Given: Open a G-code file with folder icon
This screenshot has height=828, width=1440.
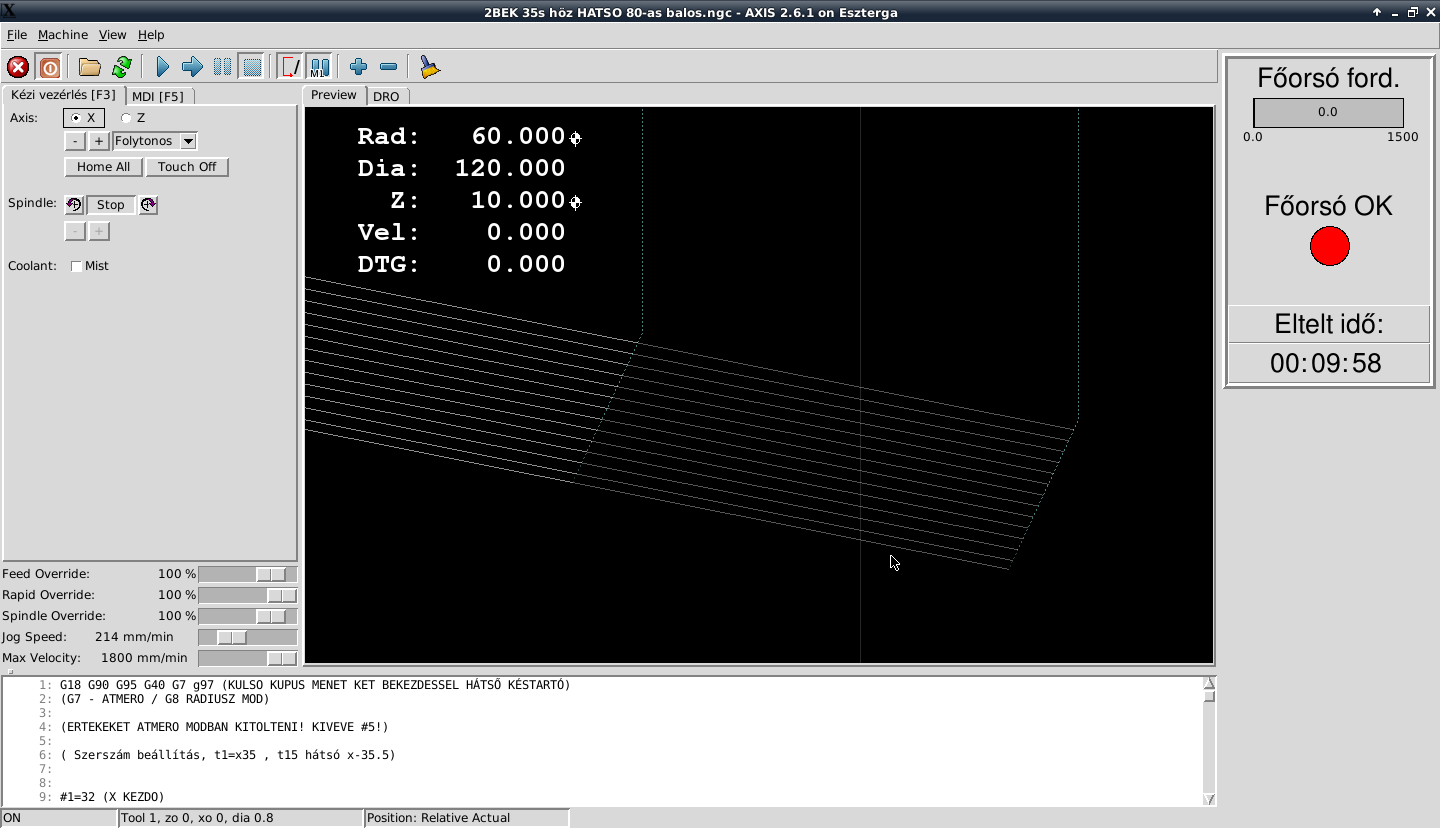Looking at the screenshot, I should 90,67.
